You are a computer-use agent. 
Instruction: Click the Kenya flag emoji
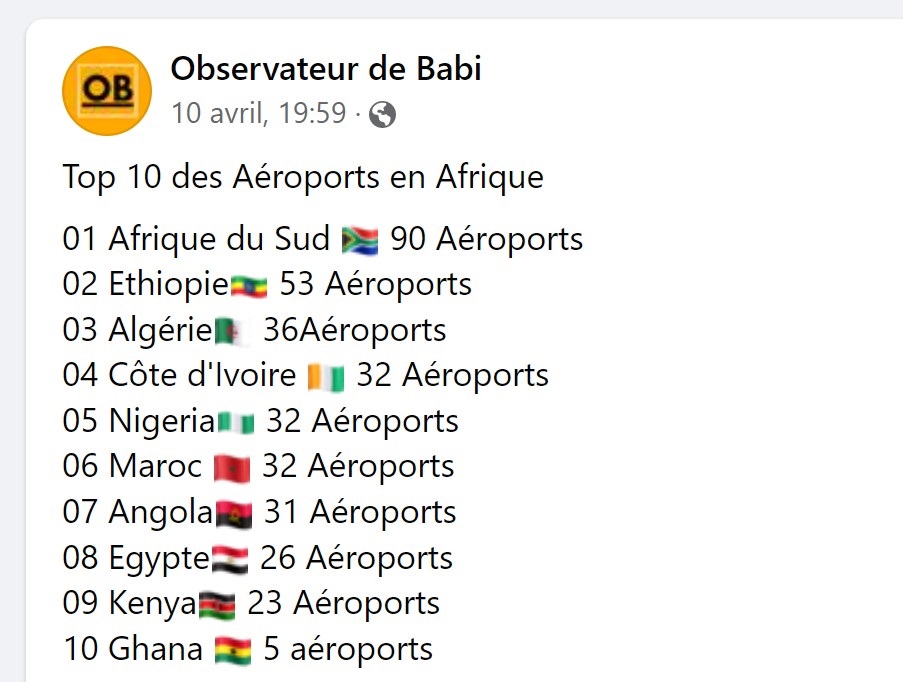coord(217,605)
